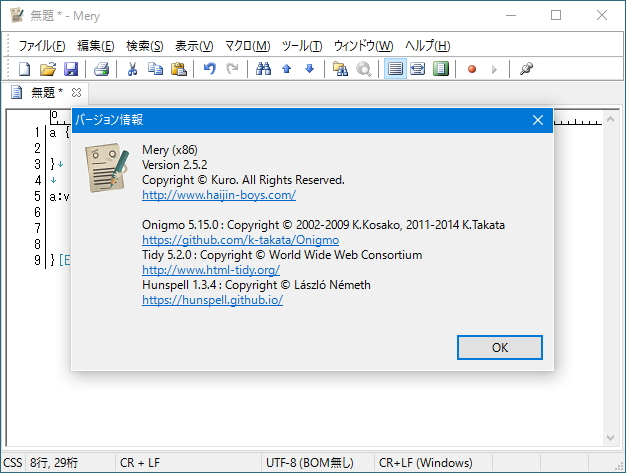Click the Mery logo in version dialog
Viewport: 626px width, 473px height.
pos(107,168)
